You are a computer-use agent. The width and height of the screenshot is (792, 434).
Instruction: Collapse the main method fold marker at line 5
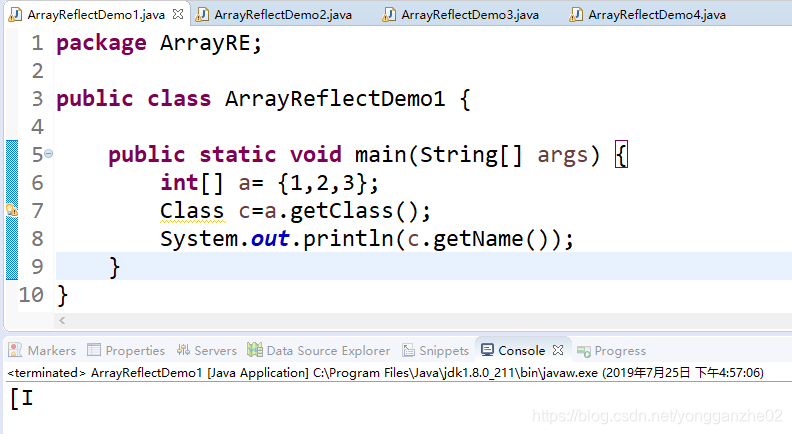pos(48,154)
